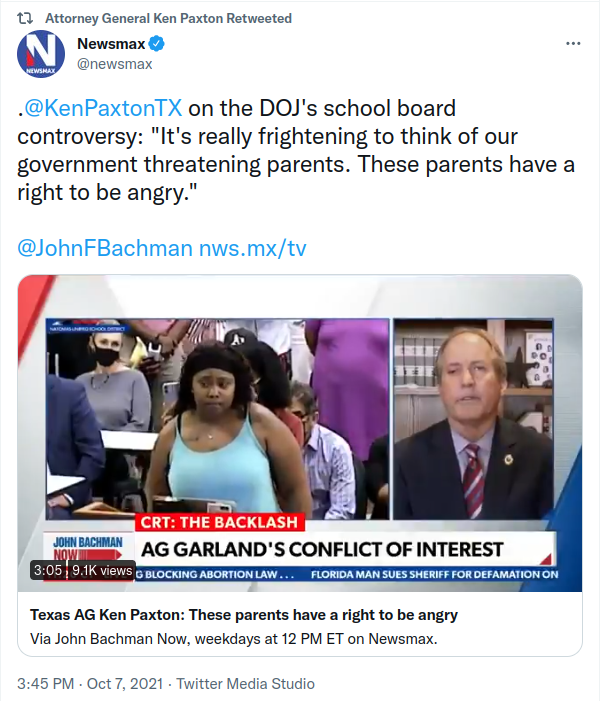The image size is (602, 701).
Task: Click the retweet arrows icon above the tweet
Action: [25, 18]
